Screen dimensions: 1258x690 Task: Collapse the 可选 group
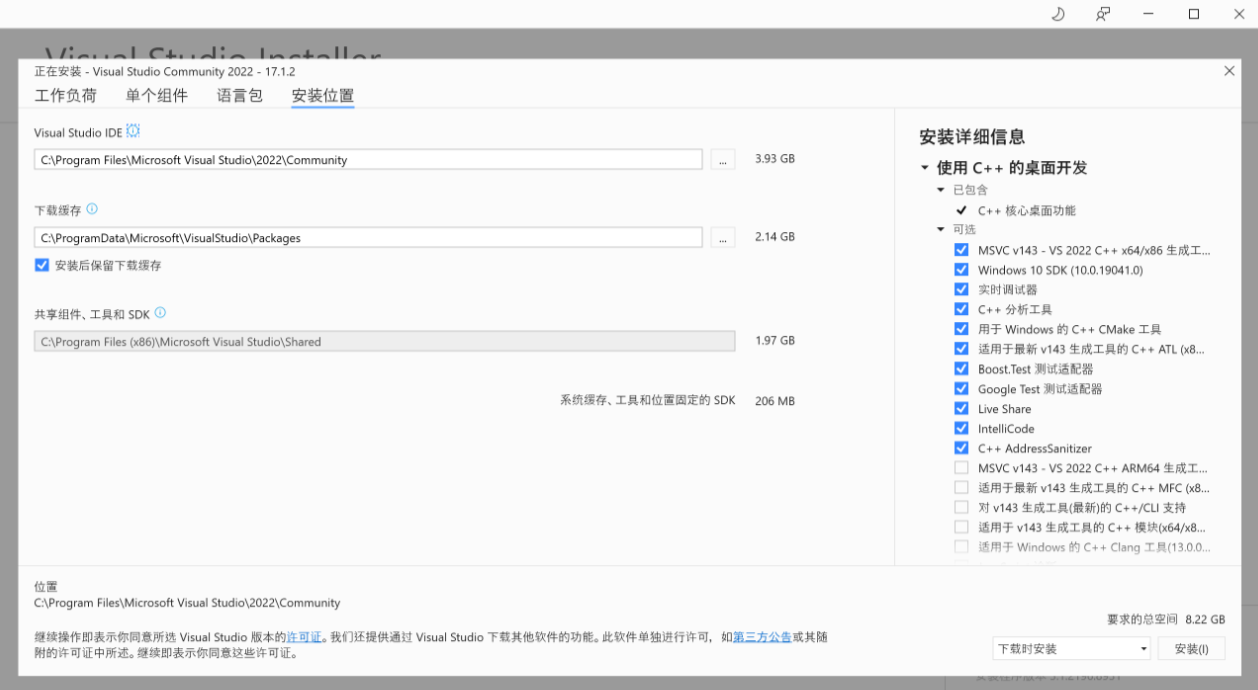pyautogui.click(x=940, y=230)
